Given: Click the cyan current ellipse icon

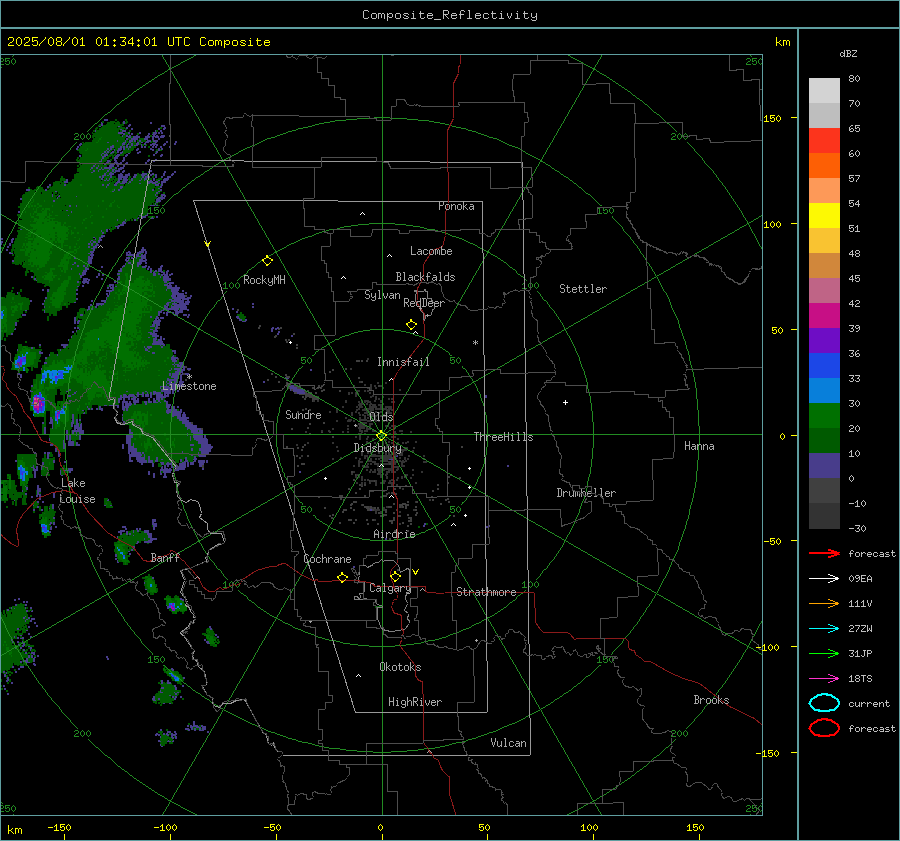Looking at the screenshot, I should coord(824,703).
